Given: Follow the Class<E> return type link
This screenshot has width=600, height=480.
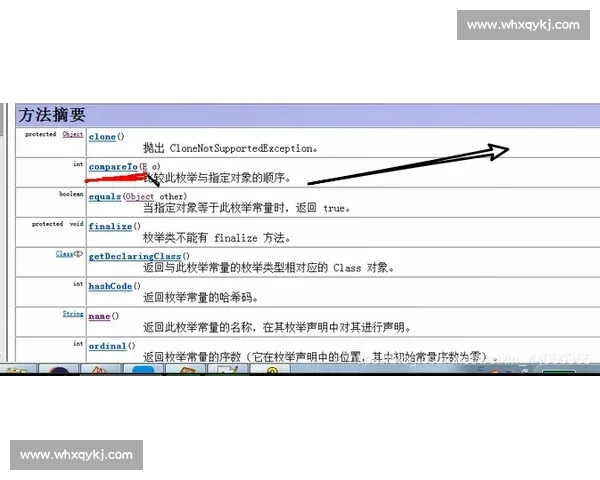Looking at the screenshot, I should coord(69,253).
